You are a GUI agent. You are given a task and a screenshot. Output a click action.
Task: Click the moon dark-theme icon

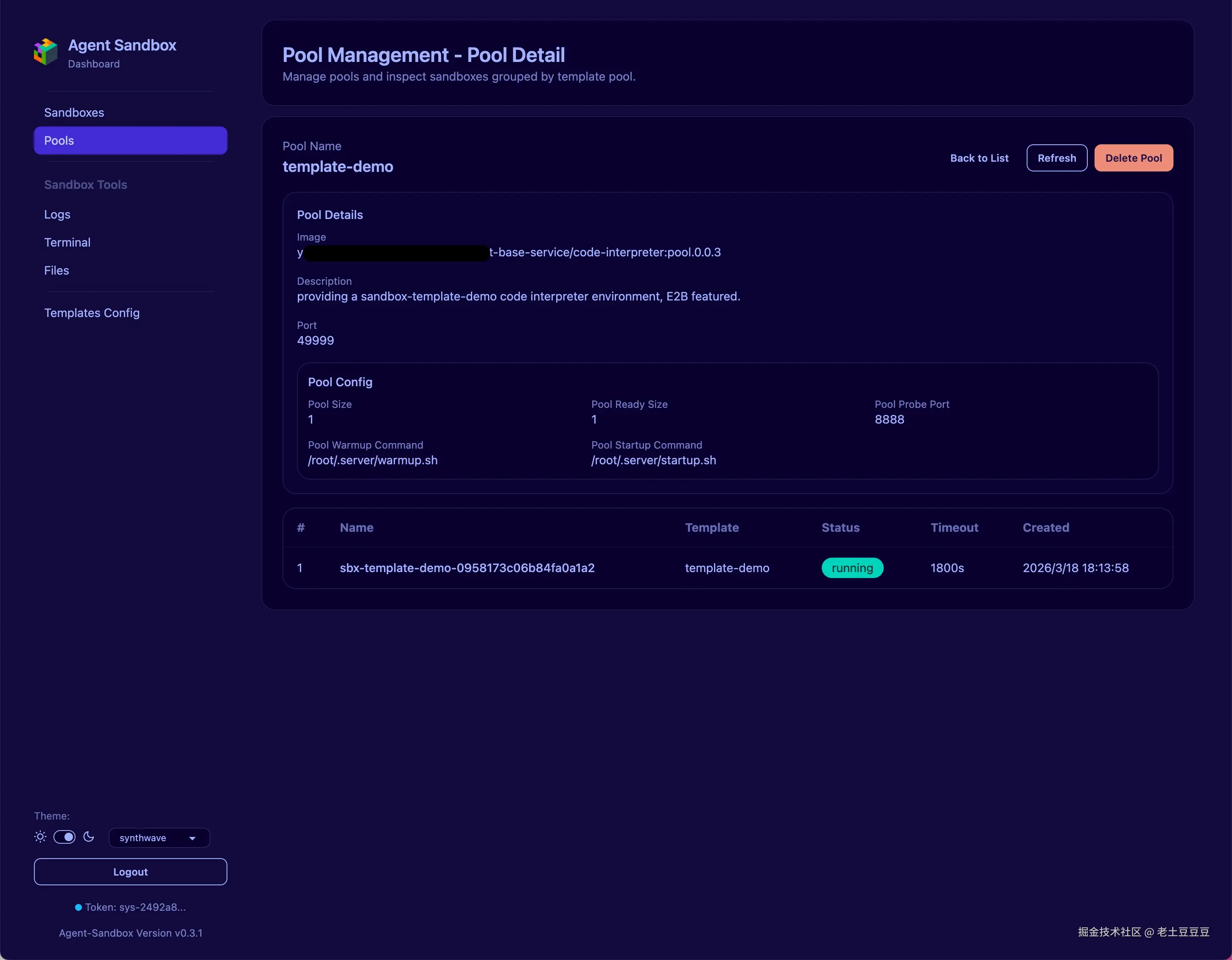pyautogui.click(x=89, y=836)
